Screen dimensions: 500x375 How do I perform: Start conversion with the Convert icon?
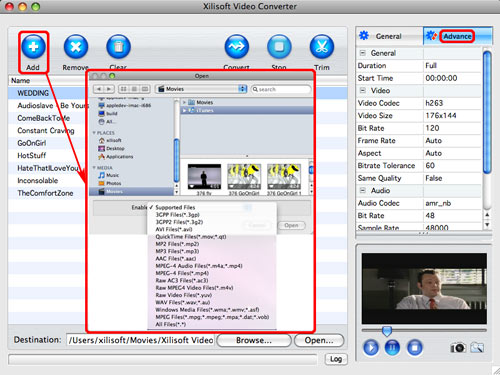[237, 47]
